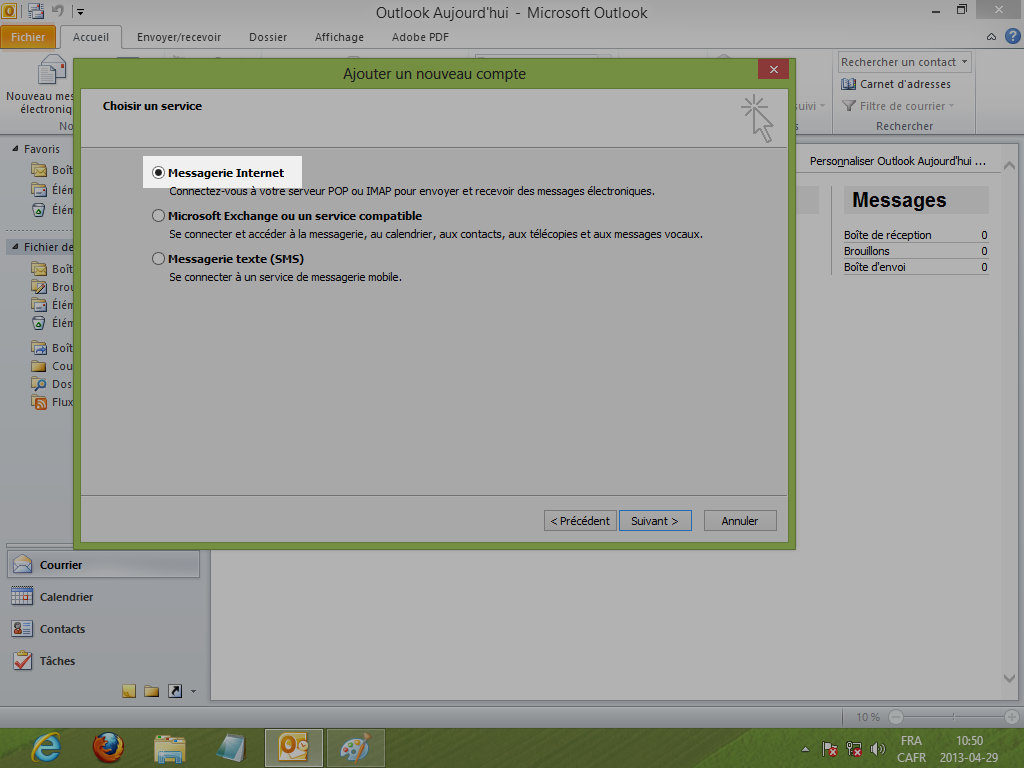Click the Send/Receive icon in Quick Access Toolbar

point(36,11)
